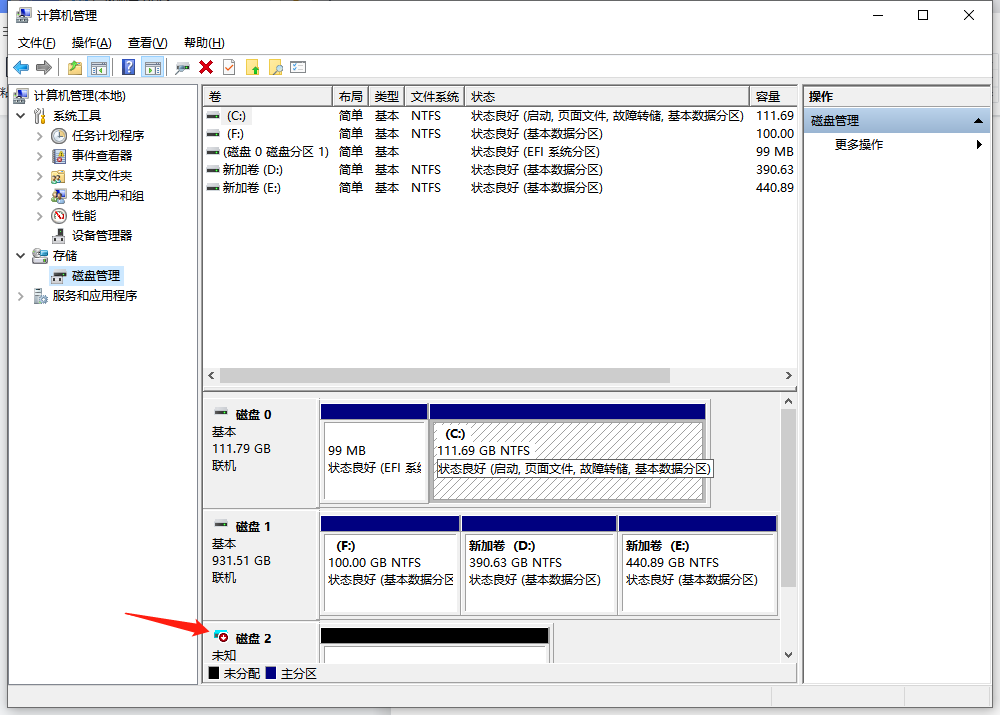Open Help via the question mark icon

pos(129,67)
